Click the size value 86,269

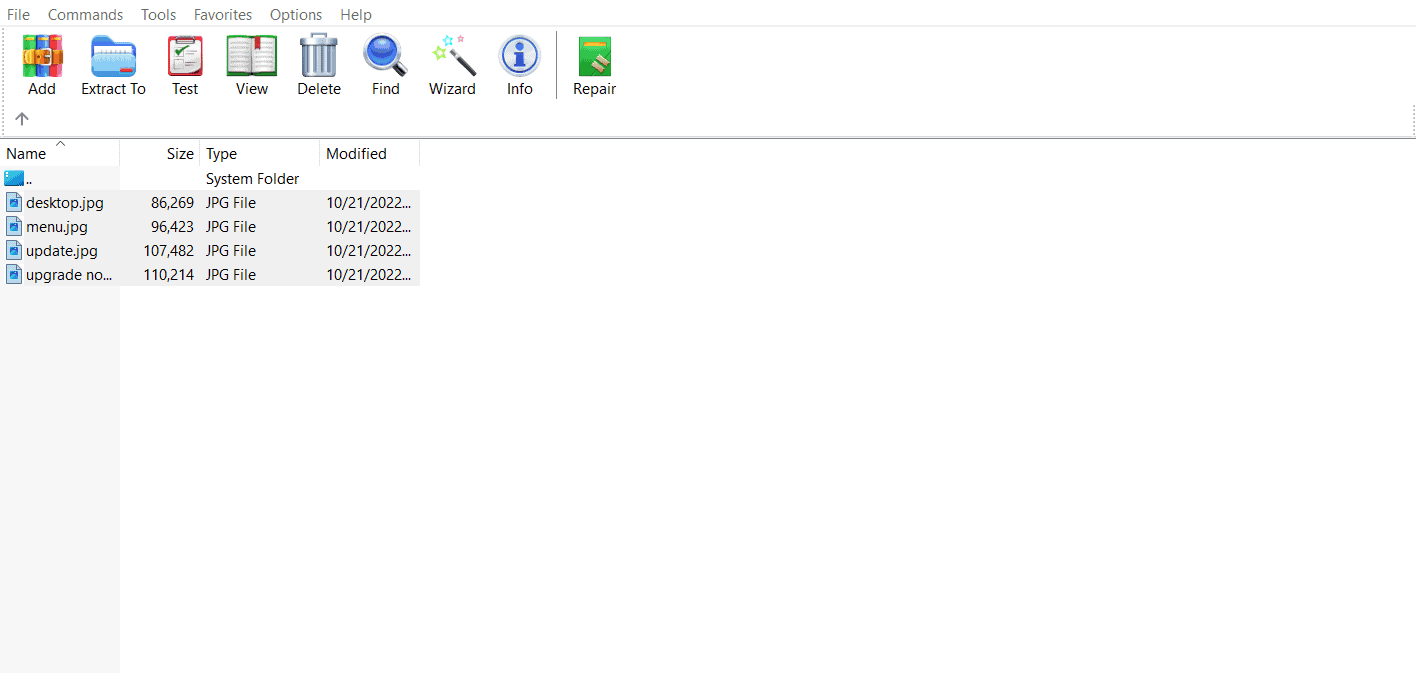pos(172,203)
